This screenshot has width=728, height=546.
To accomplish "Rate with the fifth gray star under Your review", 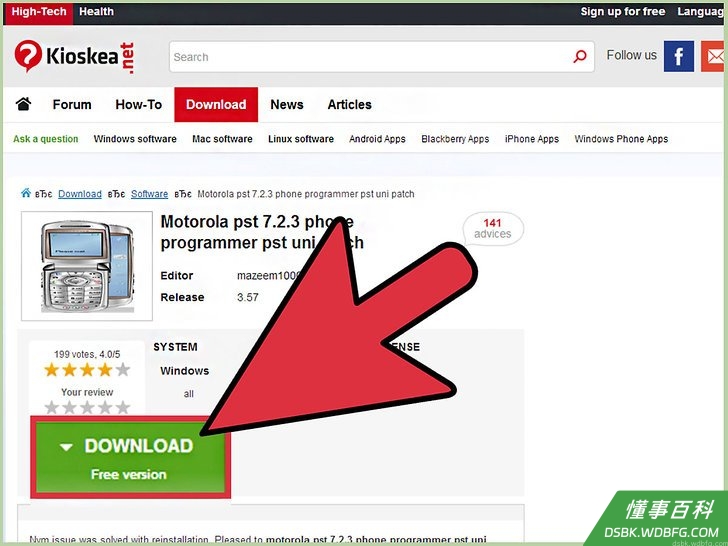I will coord(123,408).
